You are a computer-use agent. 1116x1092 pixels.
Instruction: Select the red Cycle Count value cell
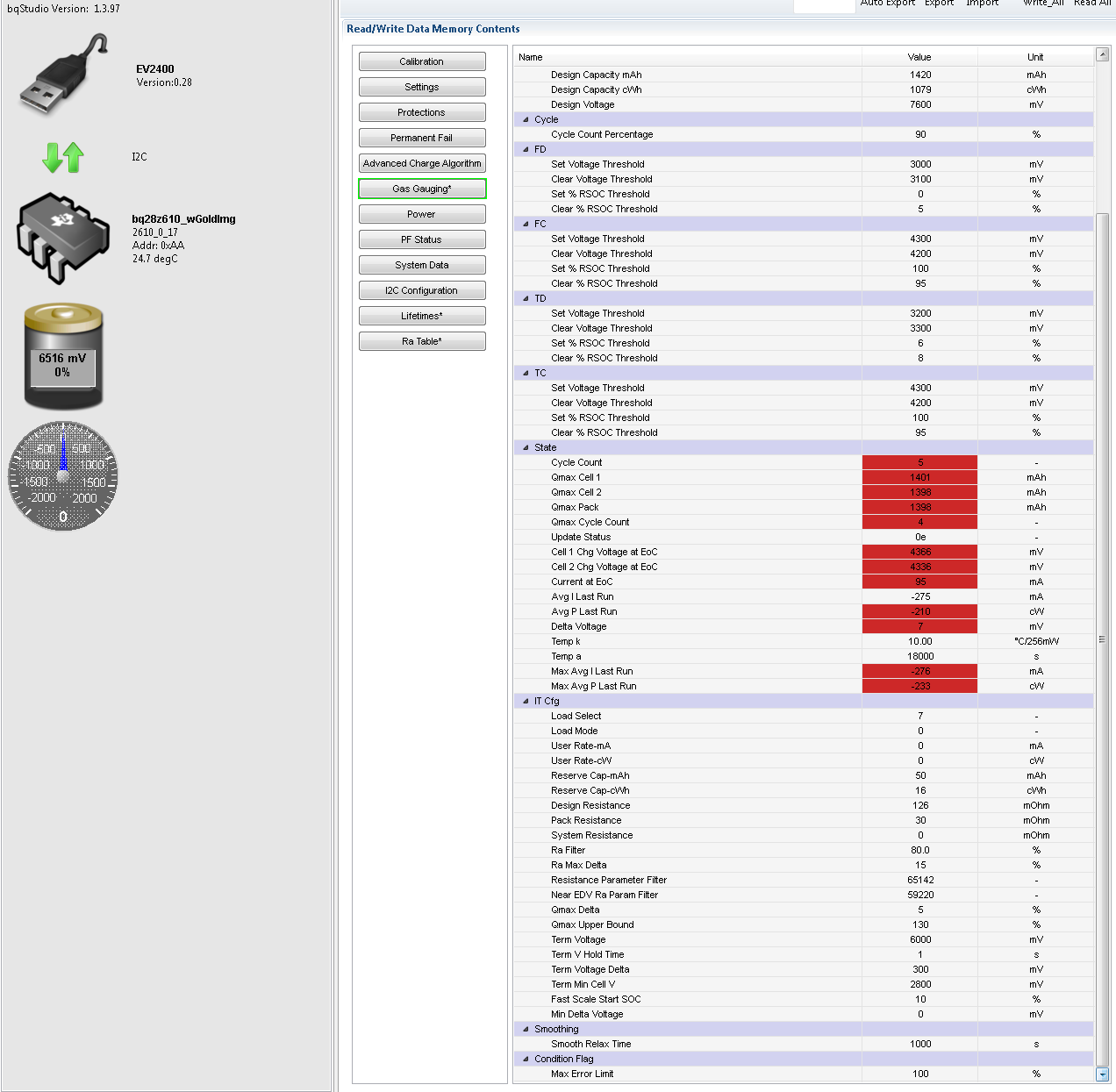tap(919, 462)
